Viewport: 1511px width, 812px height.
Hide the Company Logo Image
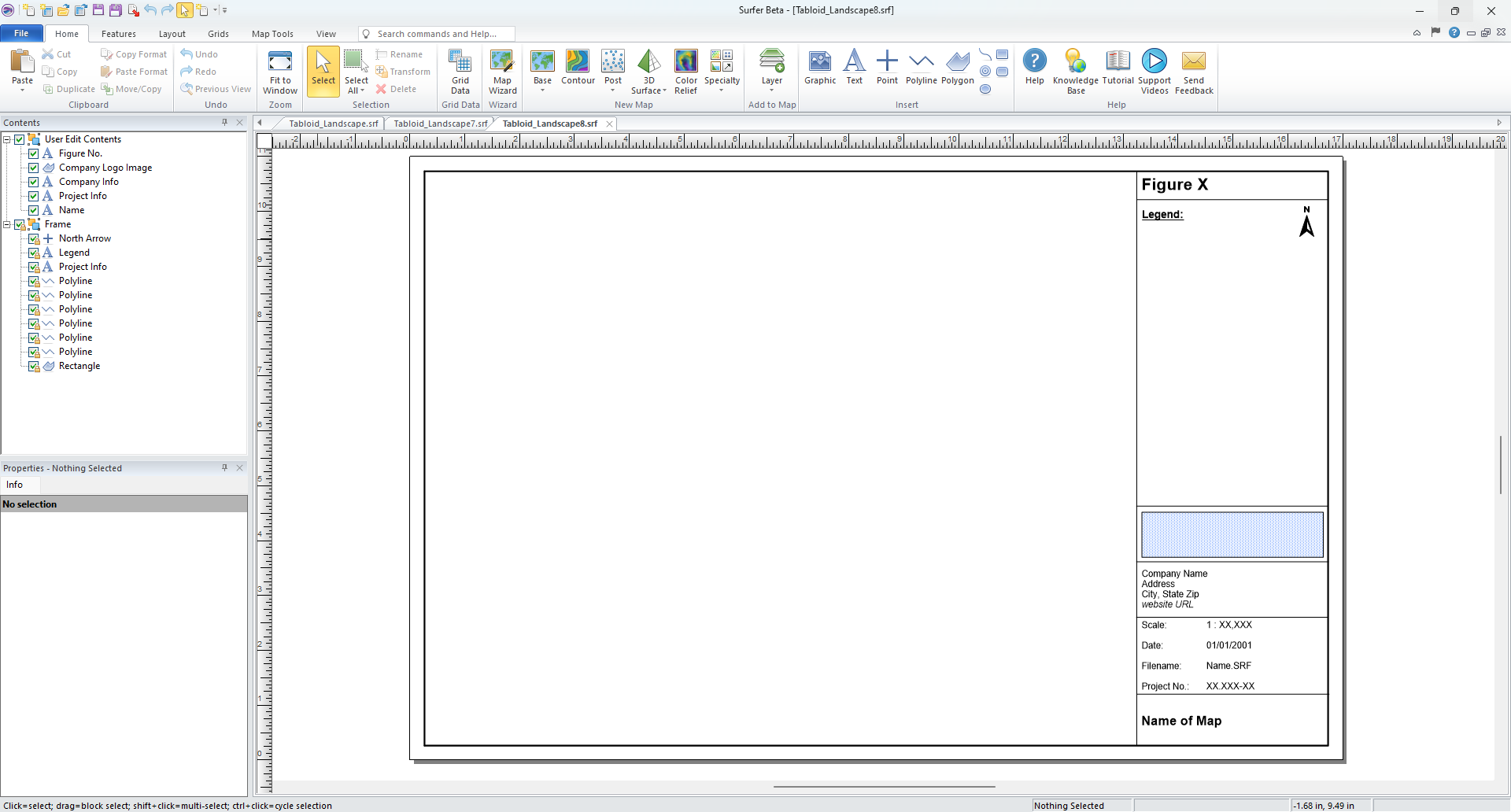[x=34, y=168]
